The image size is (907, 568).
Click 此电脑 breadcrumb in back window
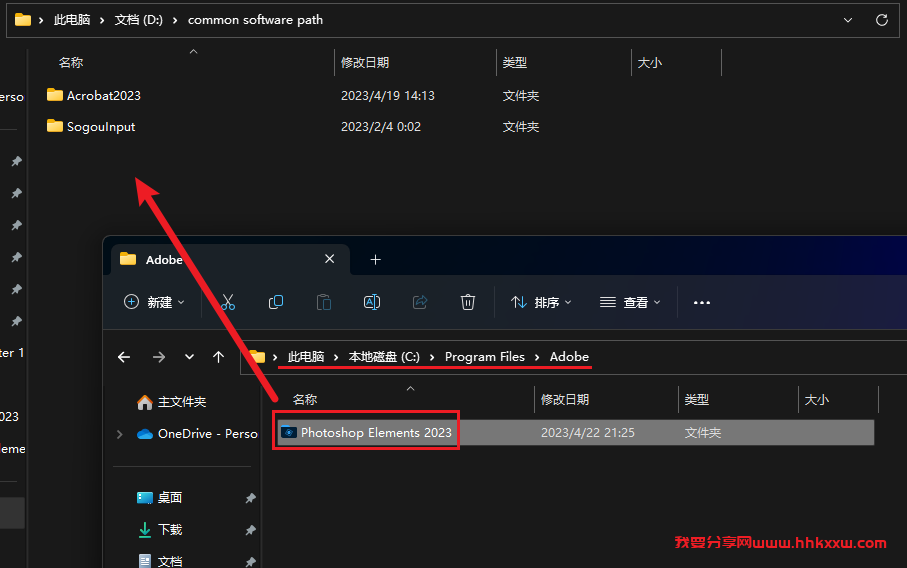click(x=72, y=20)
